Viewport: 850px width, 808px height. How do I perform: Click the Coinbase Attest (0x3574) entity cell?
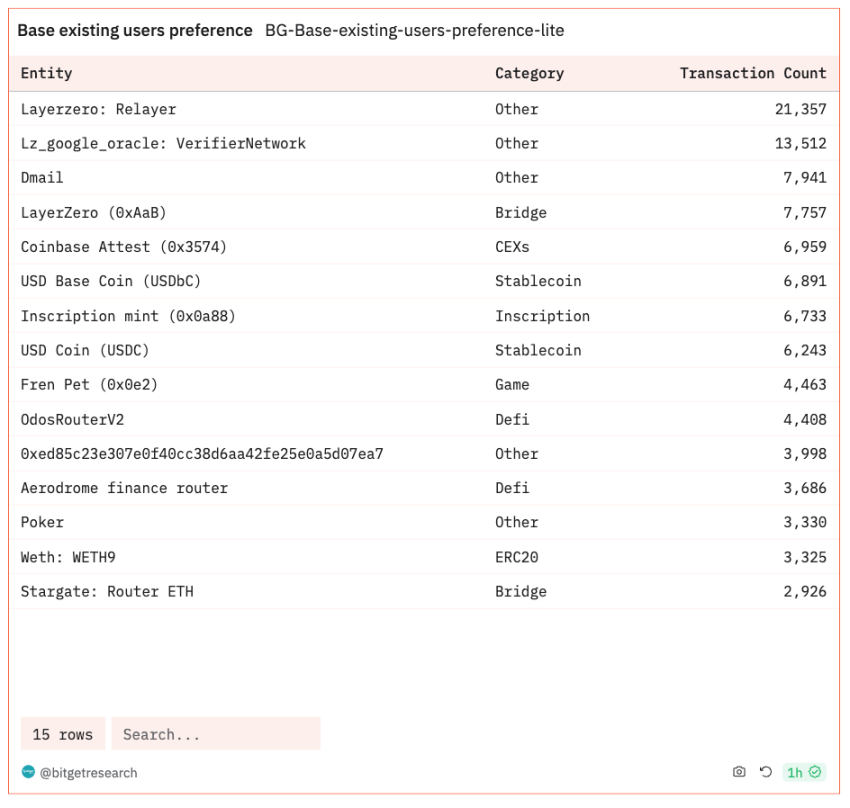115,247
